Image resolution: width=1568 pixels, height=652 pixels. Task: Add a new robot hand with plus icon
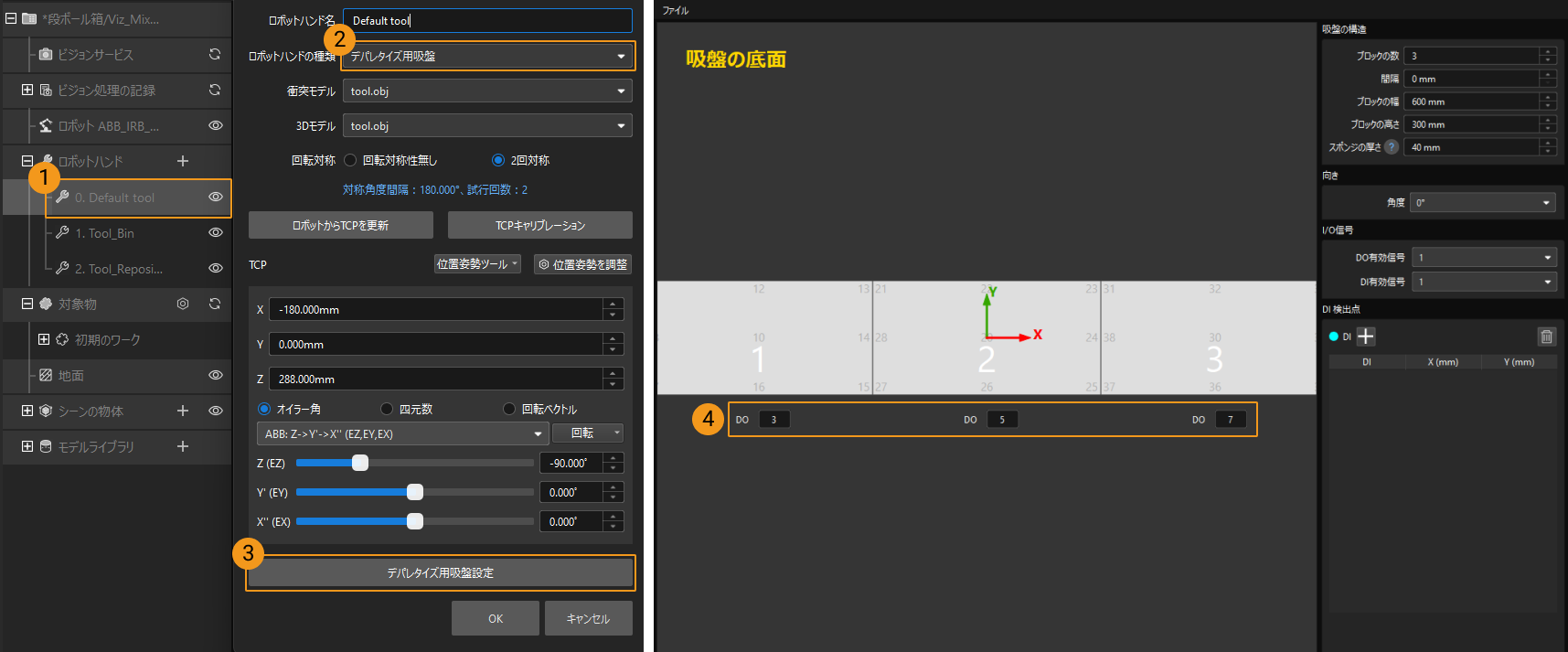click(183, 161)
